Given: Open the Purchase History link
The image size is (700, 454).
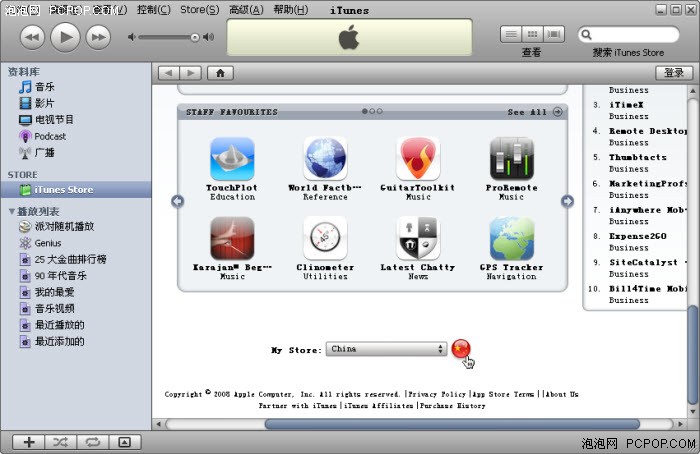Looking at the screenshot, I should point(452,406).
